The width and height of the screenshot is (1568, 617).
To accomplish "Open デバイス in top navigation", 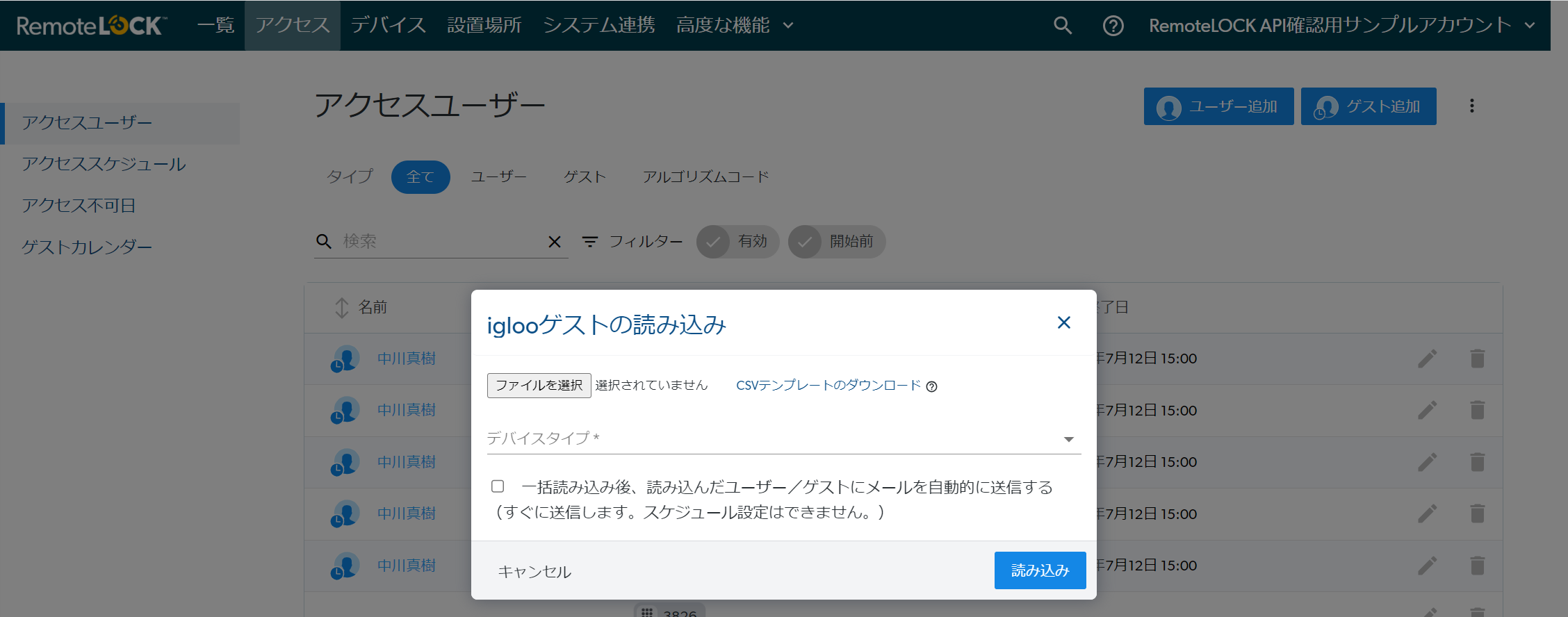I will pos(388,26).
